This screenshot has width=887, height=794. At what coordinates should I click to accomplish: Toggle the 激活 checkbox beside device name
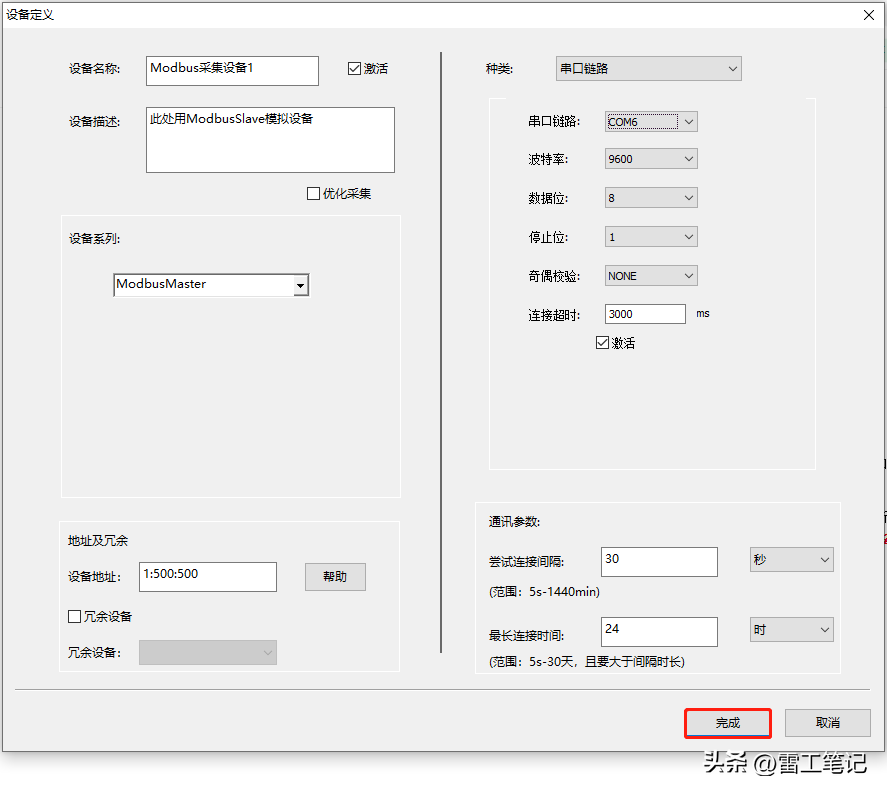(354, 69)
